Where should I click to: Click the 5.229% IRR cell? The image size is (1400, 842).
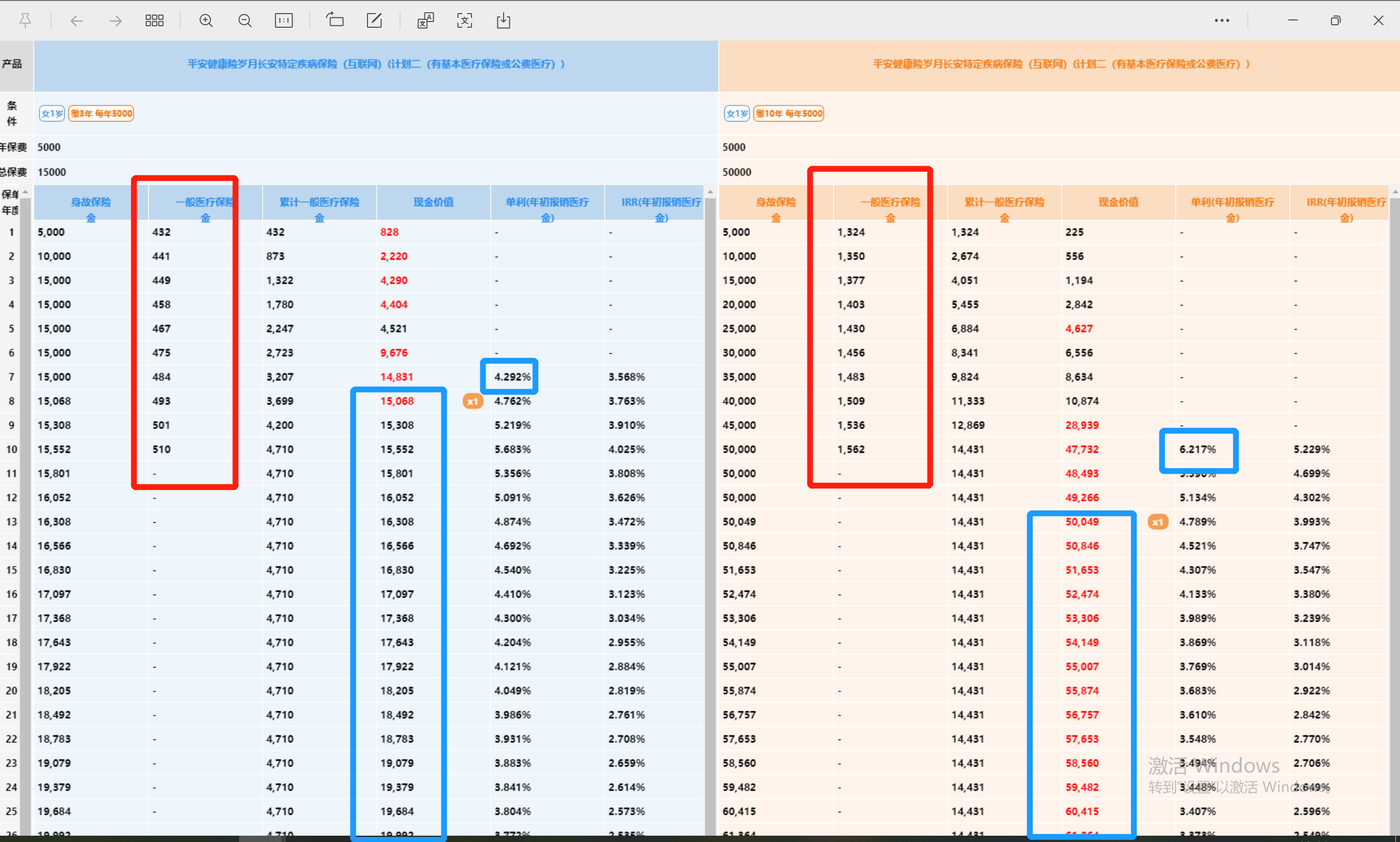coord(1312,449)
